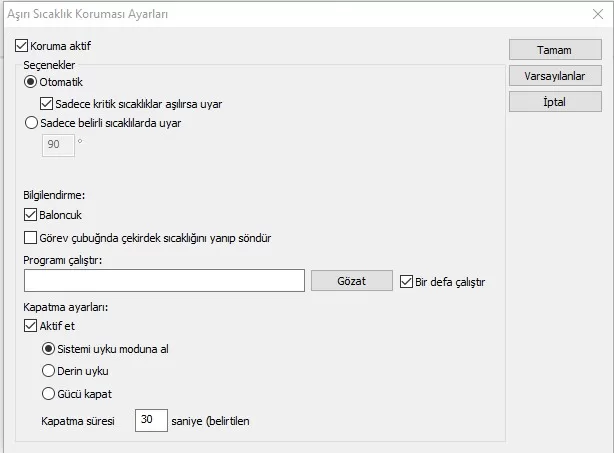The height and width of the screenshot is (453, 614).
Task: Confirm settings with the Tamam button
Action: coord(554,50)
